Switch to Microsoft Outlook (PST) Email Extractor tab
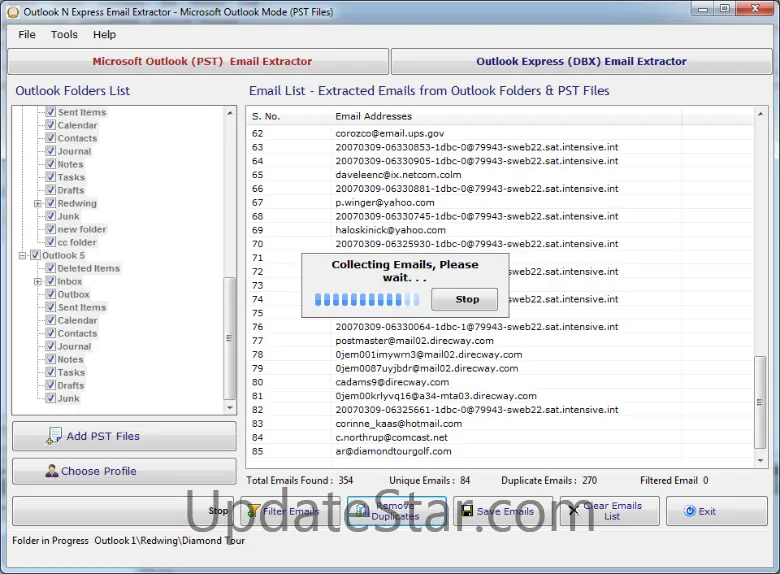780x574 pixels. (198, 61)
